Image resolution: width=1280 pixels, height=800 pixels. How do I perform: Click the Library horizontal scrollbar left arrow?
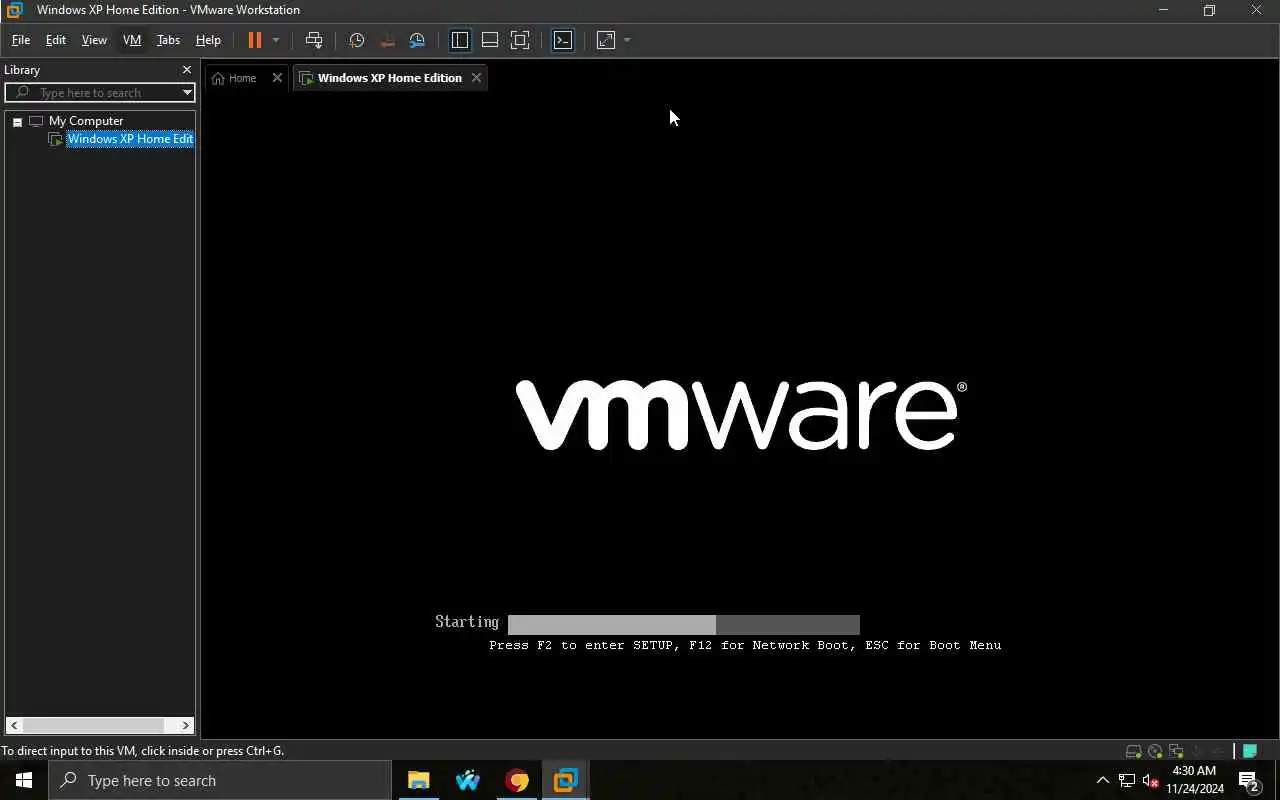click(14, 726)
